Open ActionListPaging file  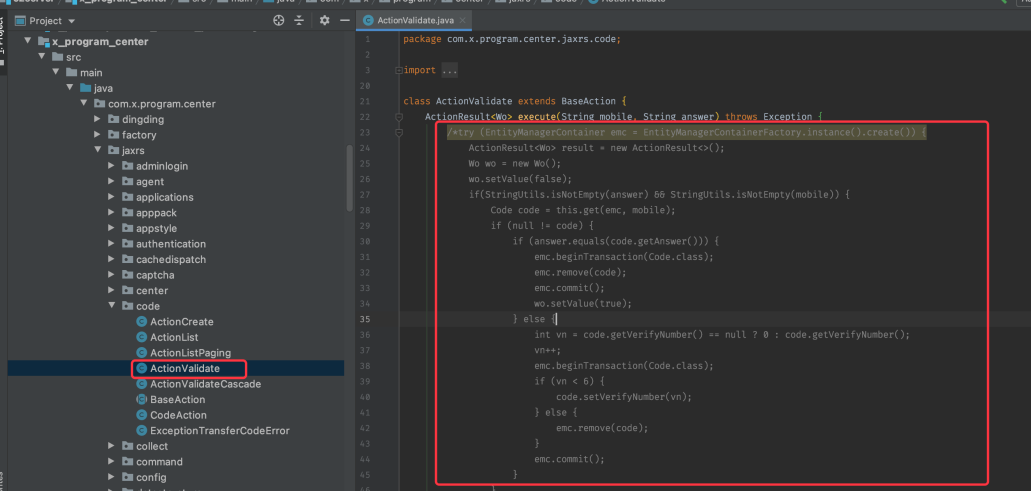(x=189, y=353)
